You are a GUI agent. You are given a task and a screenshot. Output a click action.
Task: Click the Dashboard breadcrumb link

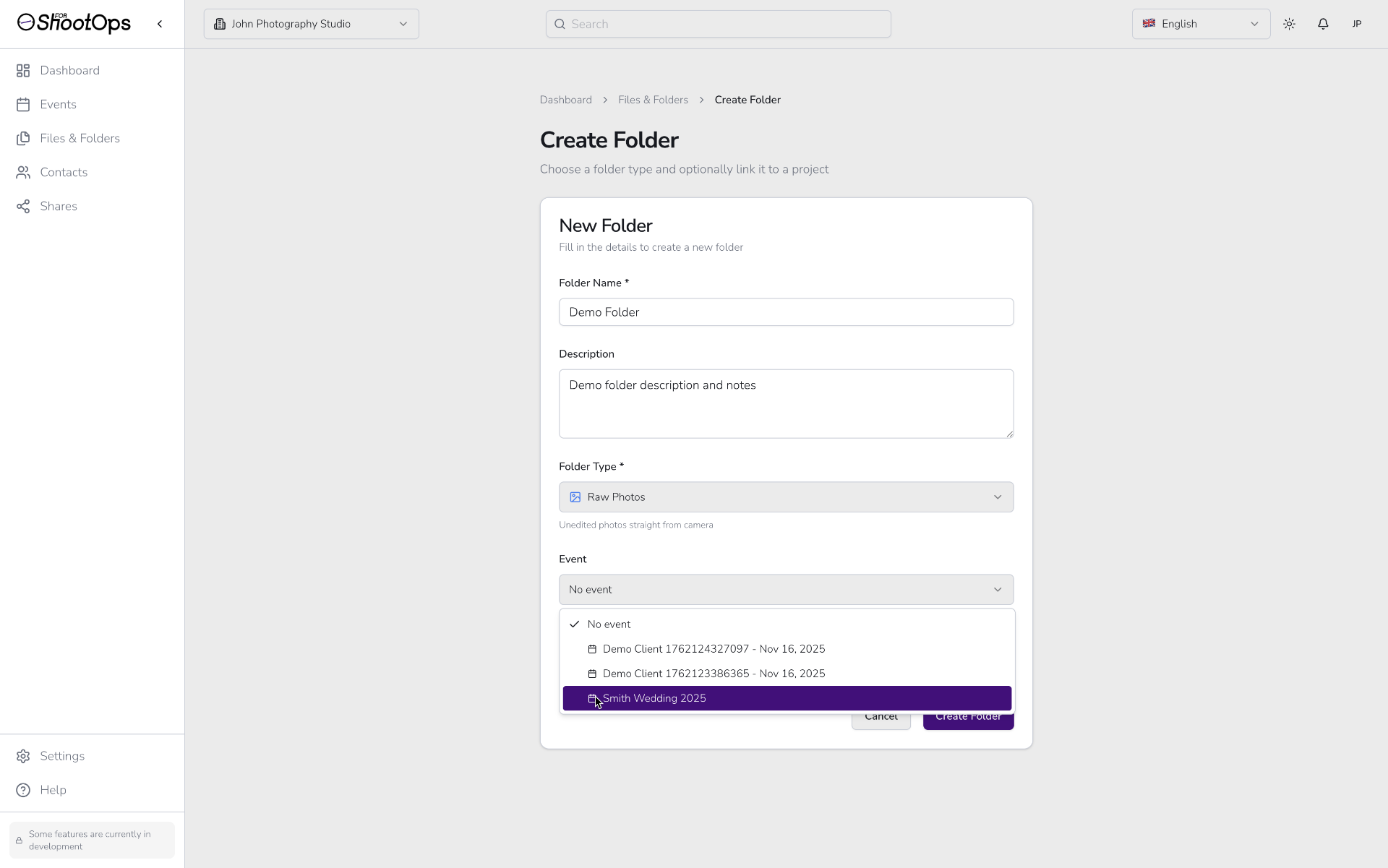pos(565,100)
